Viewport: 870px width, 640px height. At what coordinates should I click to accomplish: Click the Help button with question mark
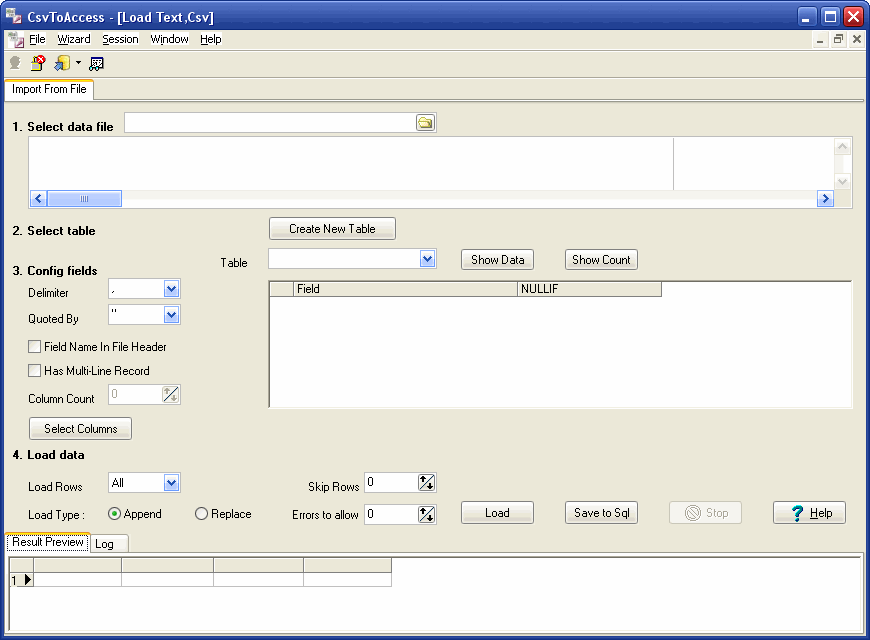click(x=809, y=513)
